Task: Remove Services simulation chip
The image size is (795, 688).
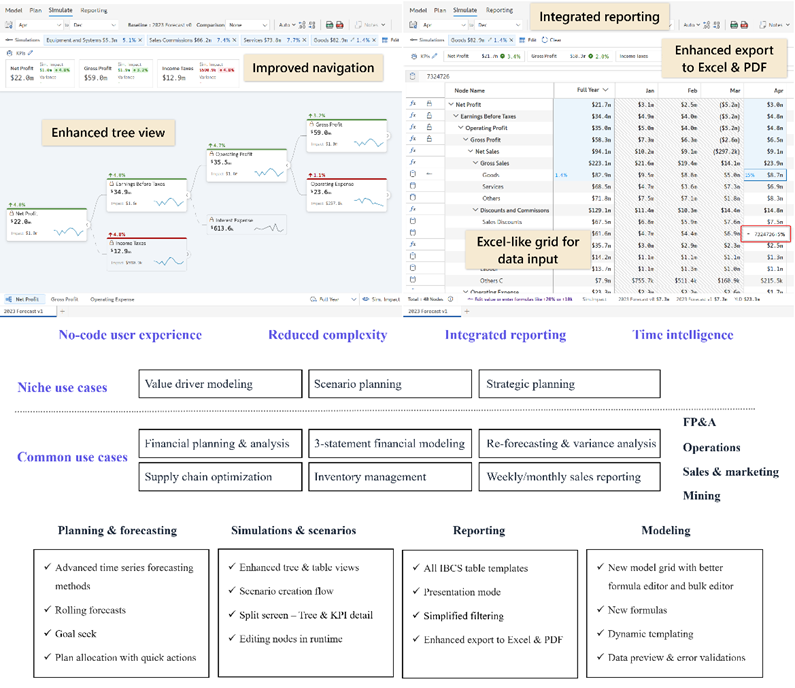Action: (304, 40)
